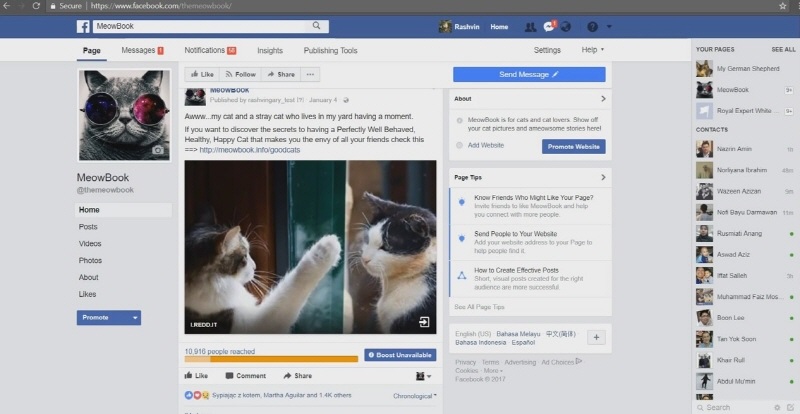Screen dimensions: 800x414
Task: Open the Insights tab
Action: pos(270,50)
